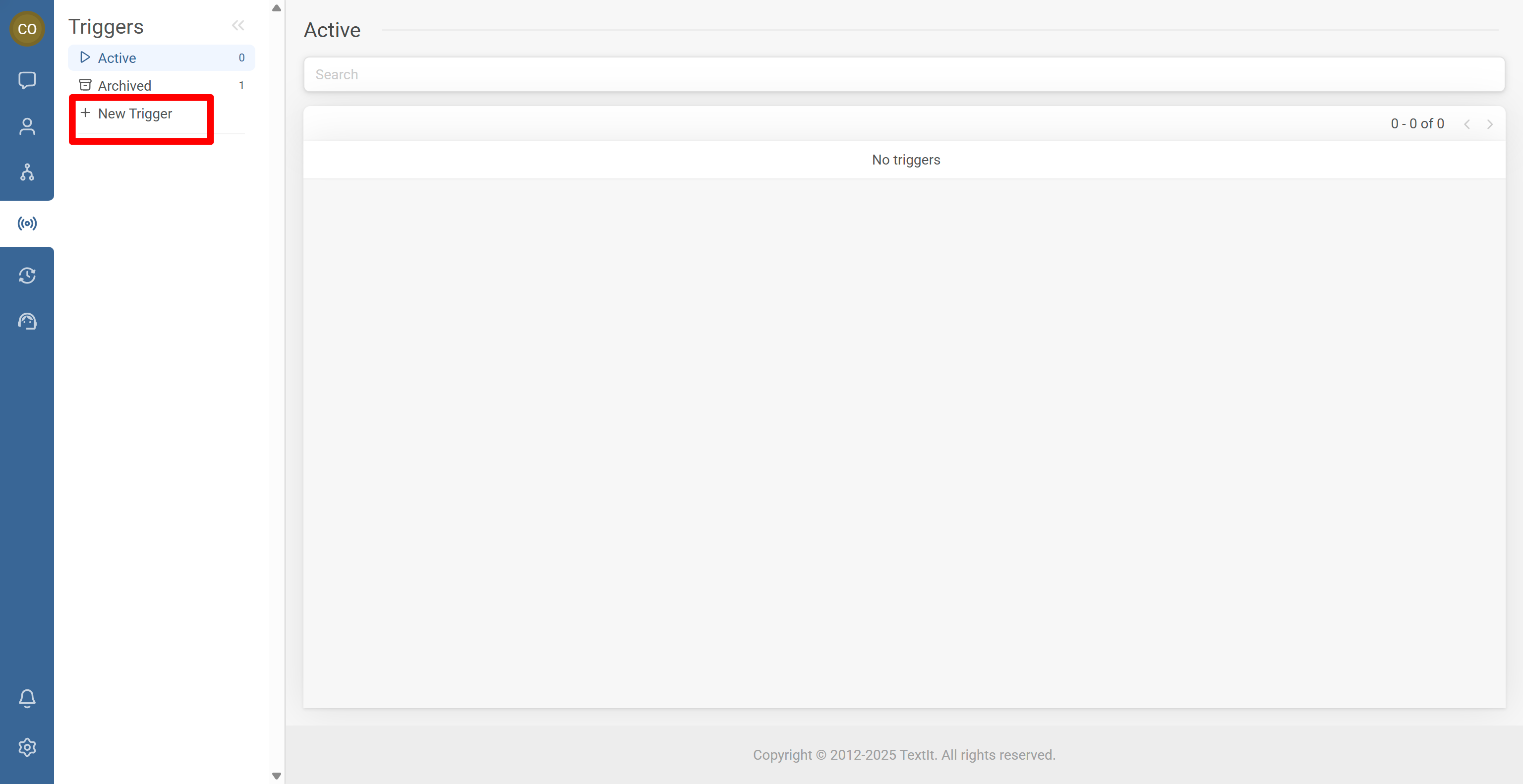
Task: Open the support headset icon
Action: (x=27, y=322)
